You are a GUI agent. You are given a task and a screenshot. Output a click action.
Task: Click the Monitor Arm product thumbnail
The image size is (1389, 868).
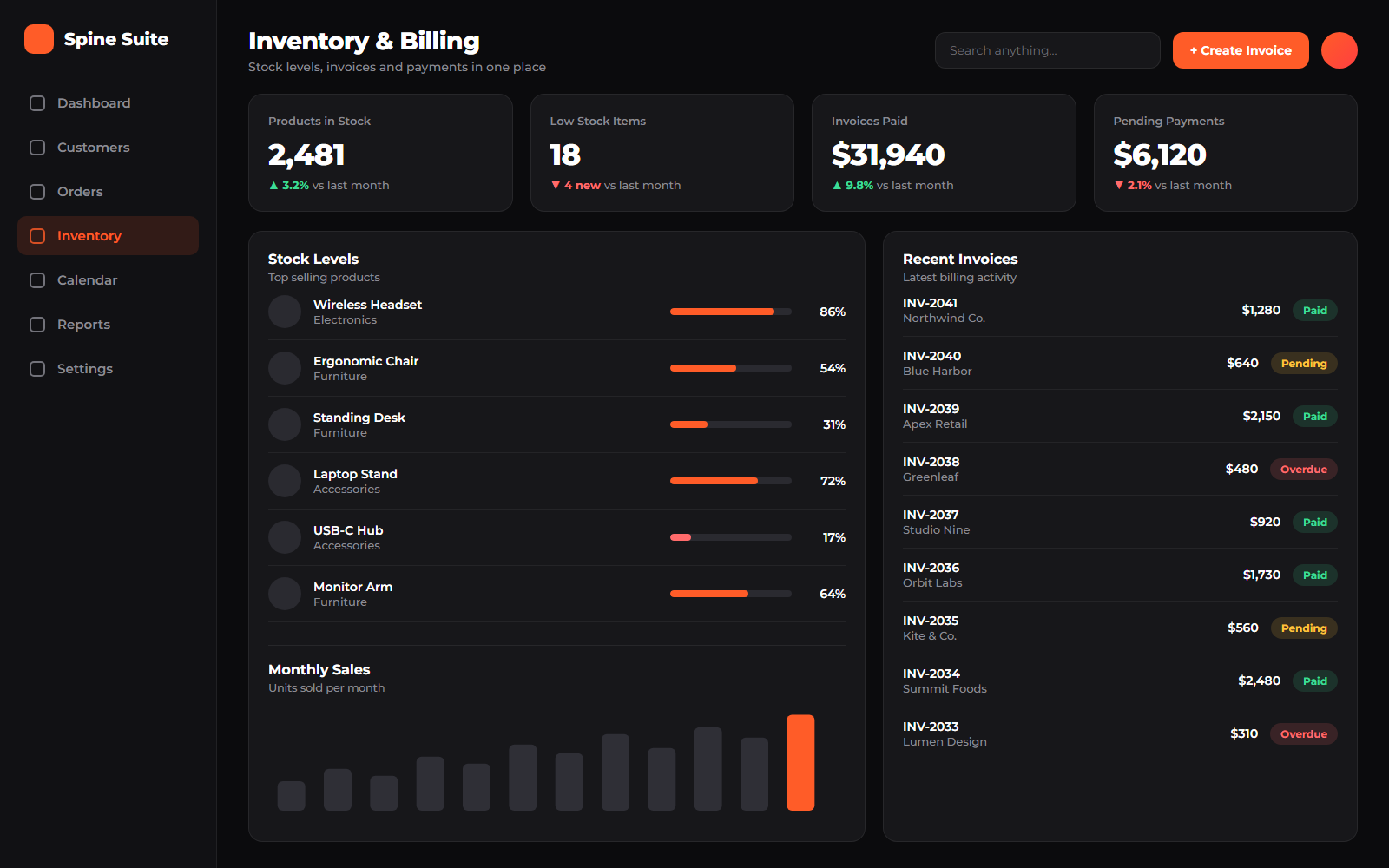pos(285,594)
